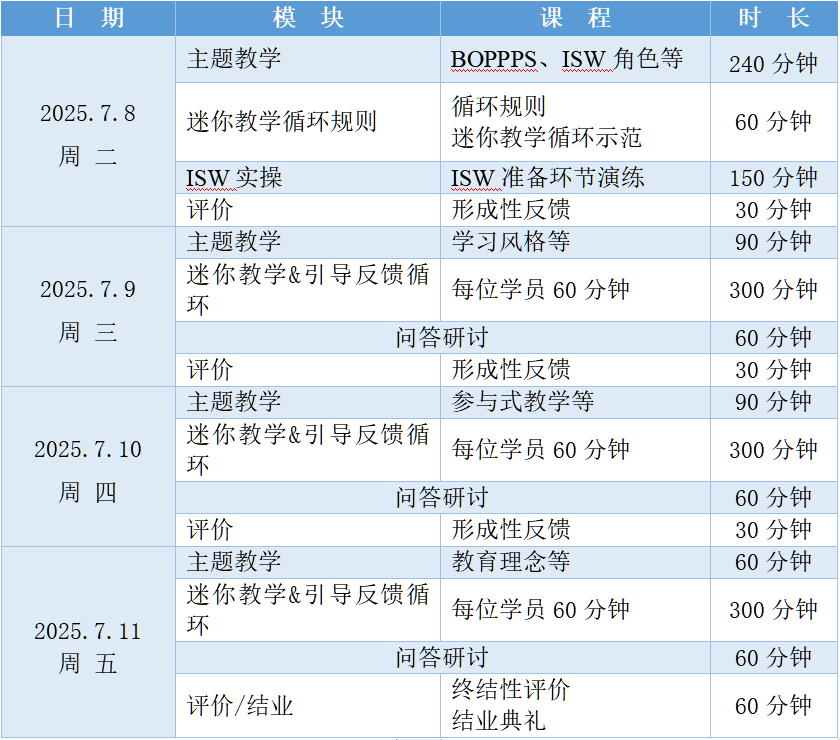Viewport: 840px width, 740px height.
Task: Click 问答研讨 under the 2025.7.9 section
Action: click(442, 338)
